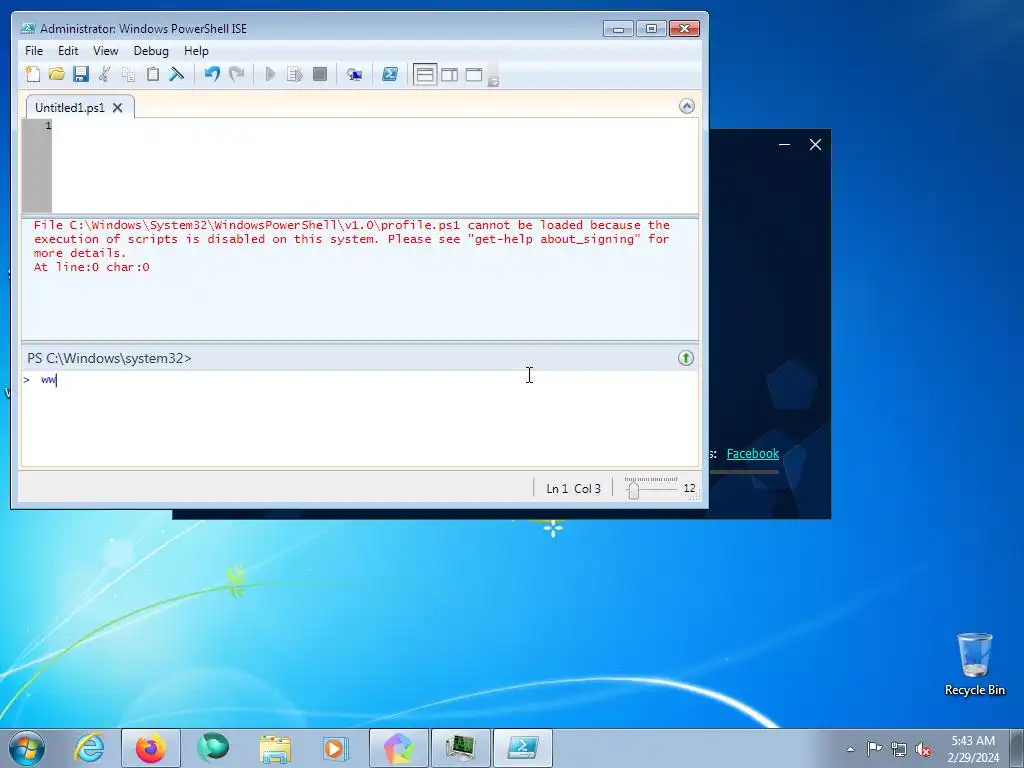The height and width of the screenshot is (768, 1024).
Task: Click the zoom value 12 in status bar
Action: (690, 488)
